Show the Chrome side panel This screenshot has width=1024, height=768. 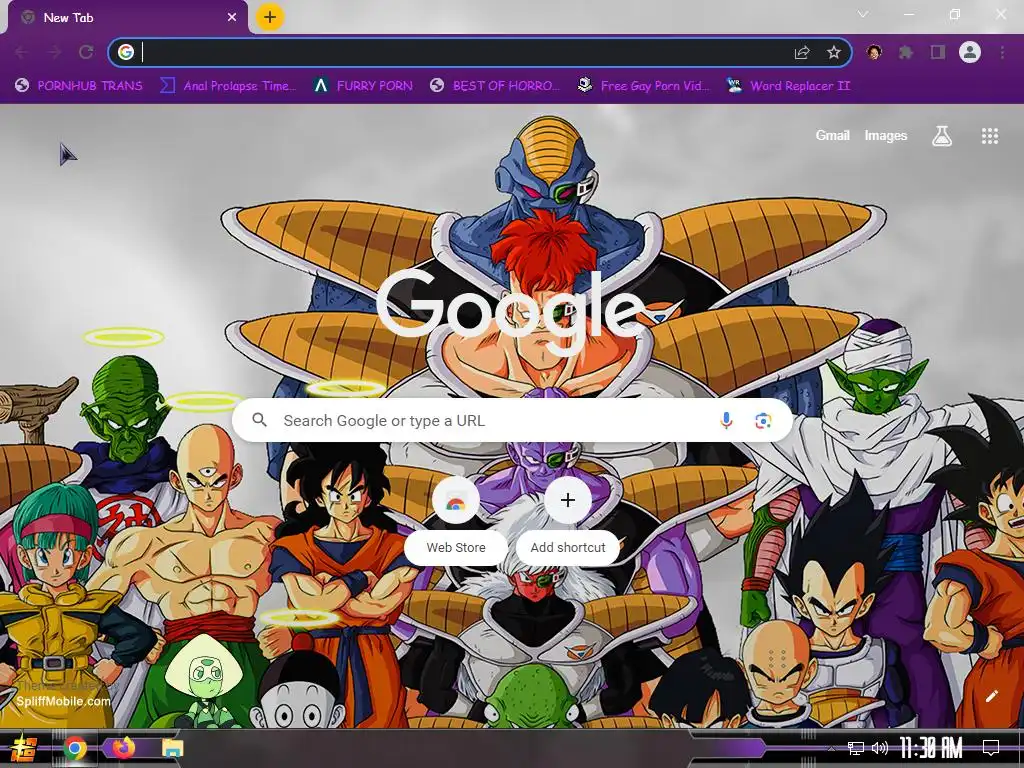tap(938, 52)
